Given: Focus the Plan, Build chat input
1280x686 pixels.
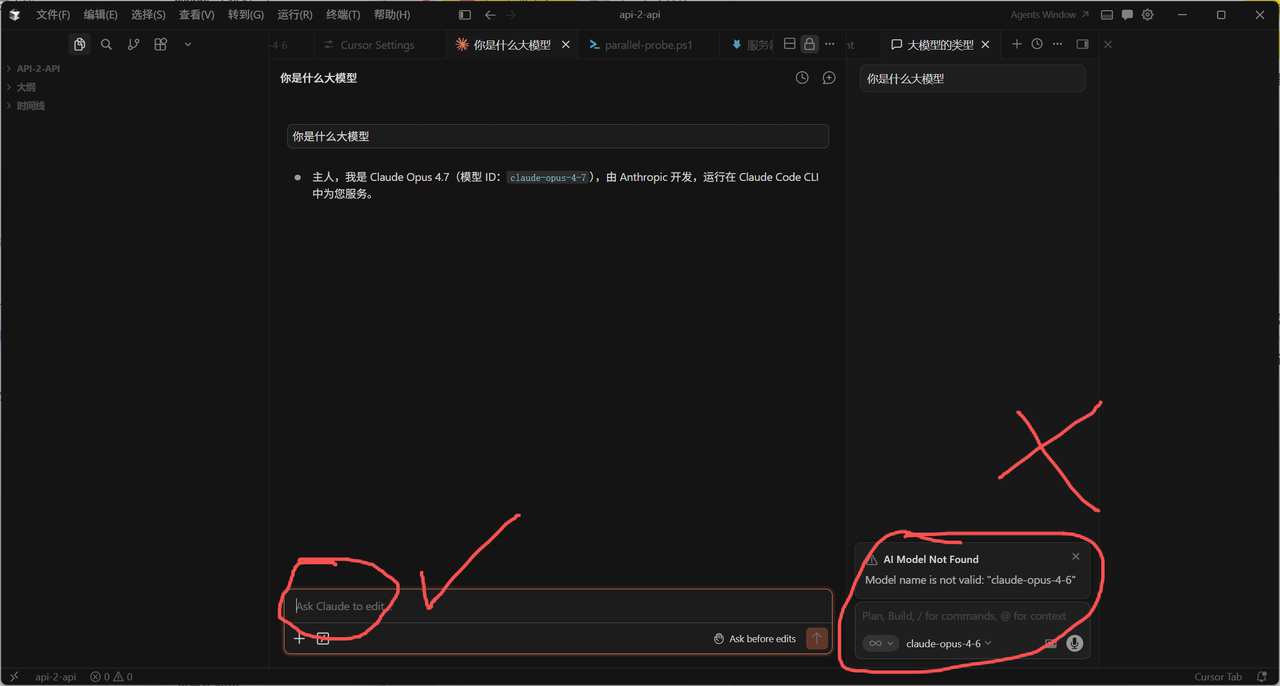Looking at the screenshot, I should [972, 616].
